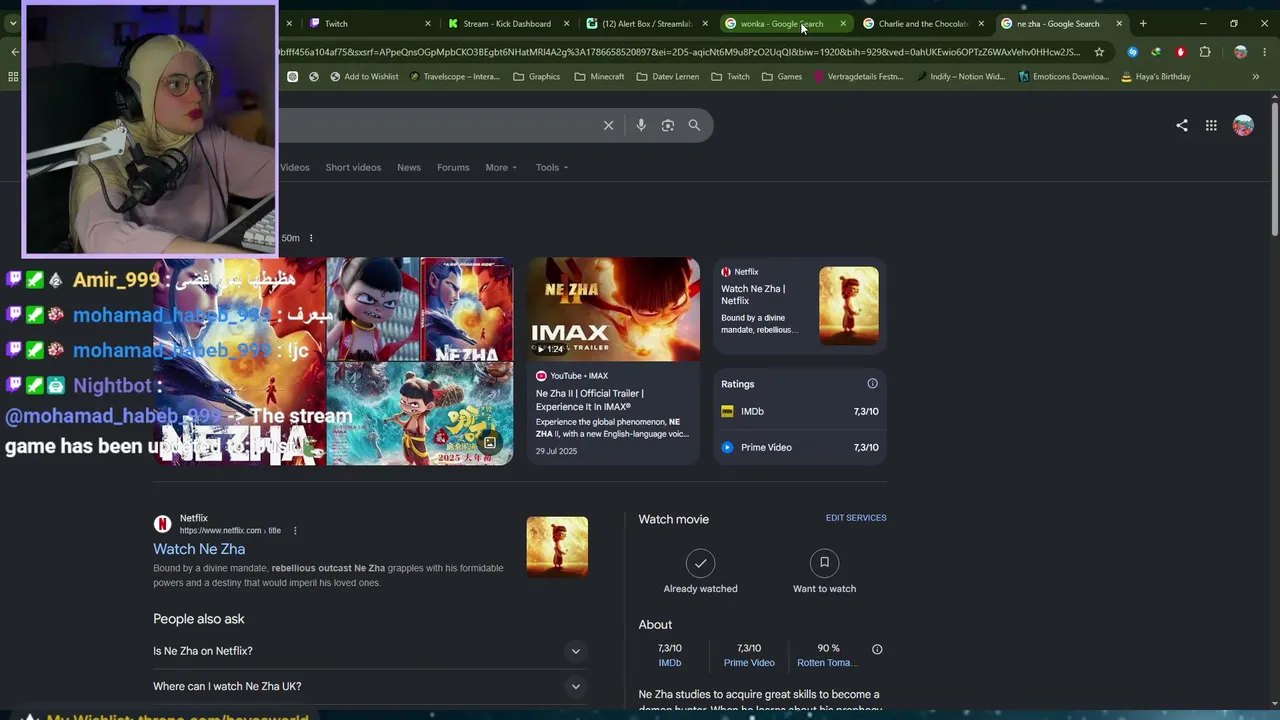Open the Tools dropdown

551,167
